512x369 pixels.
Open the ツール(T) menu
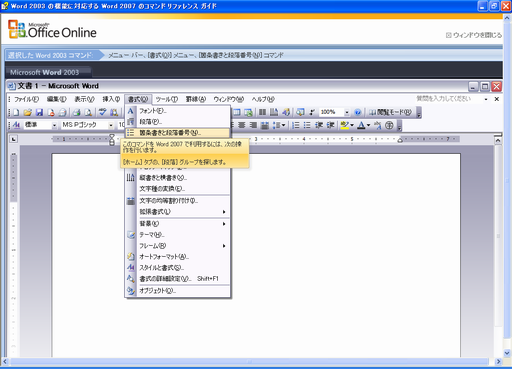point(166,99)
